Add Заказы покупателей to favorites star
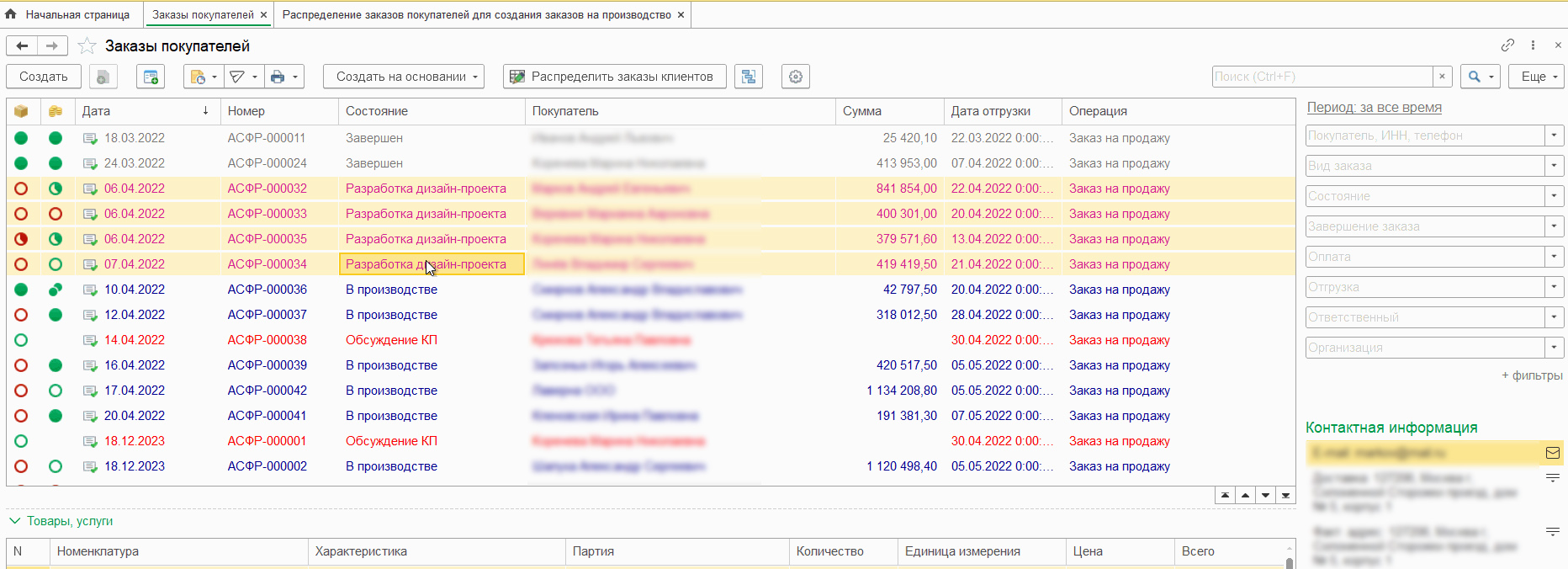 tap(87, 46)
